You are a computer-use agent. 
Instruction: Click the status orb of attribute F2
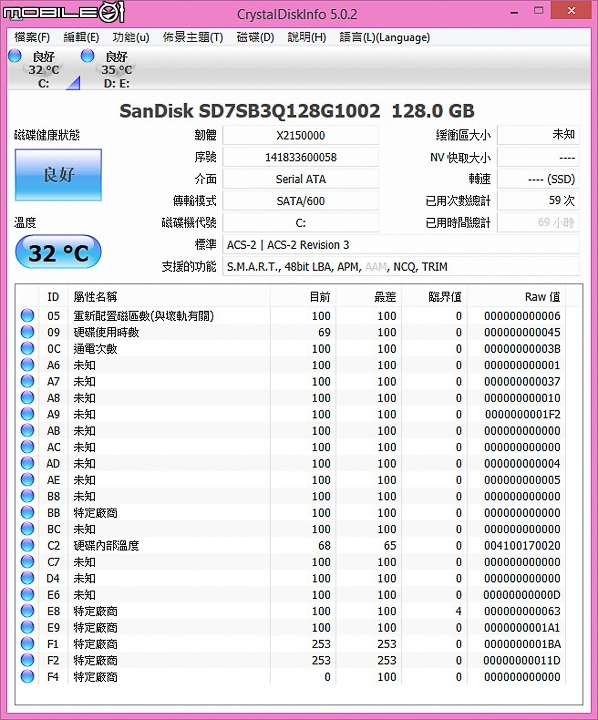click(x=28, y=660)
